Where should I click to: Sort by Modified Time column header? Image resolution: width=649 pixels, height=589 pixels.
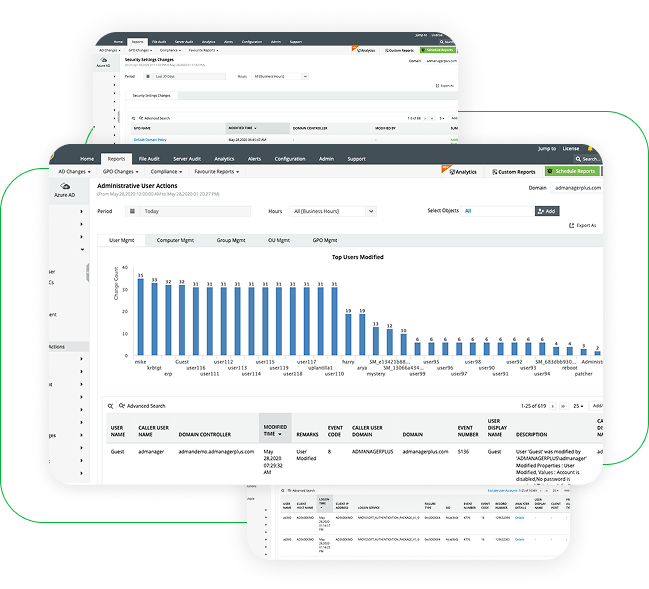[x=274, y=430]
